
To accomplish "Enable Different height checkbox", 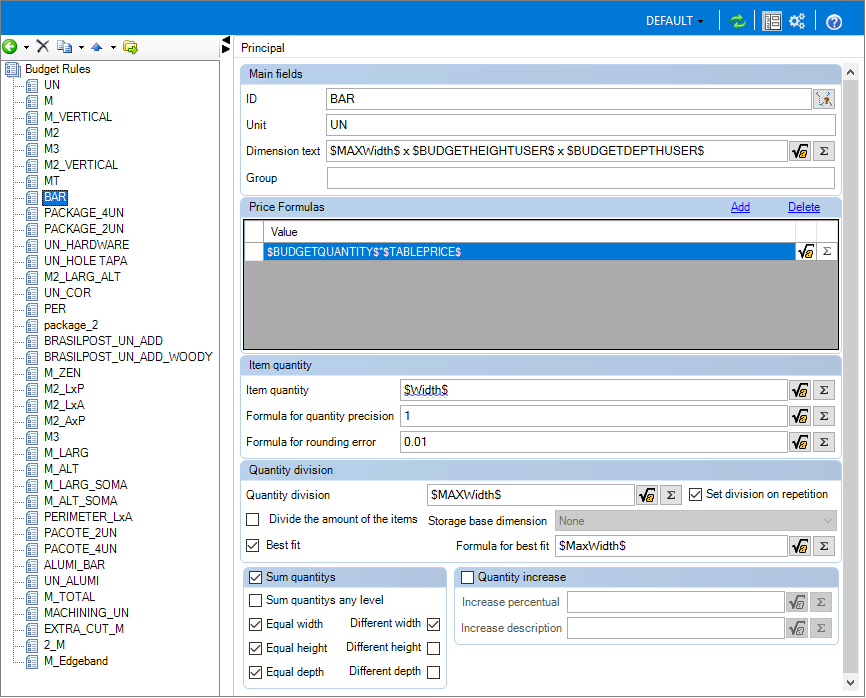I will 434,648.
